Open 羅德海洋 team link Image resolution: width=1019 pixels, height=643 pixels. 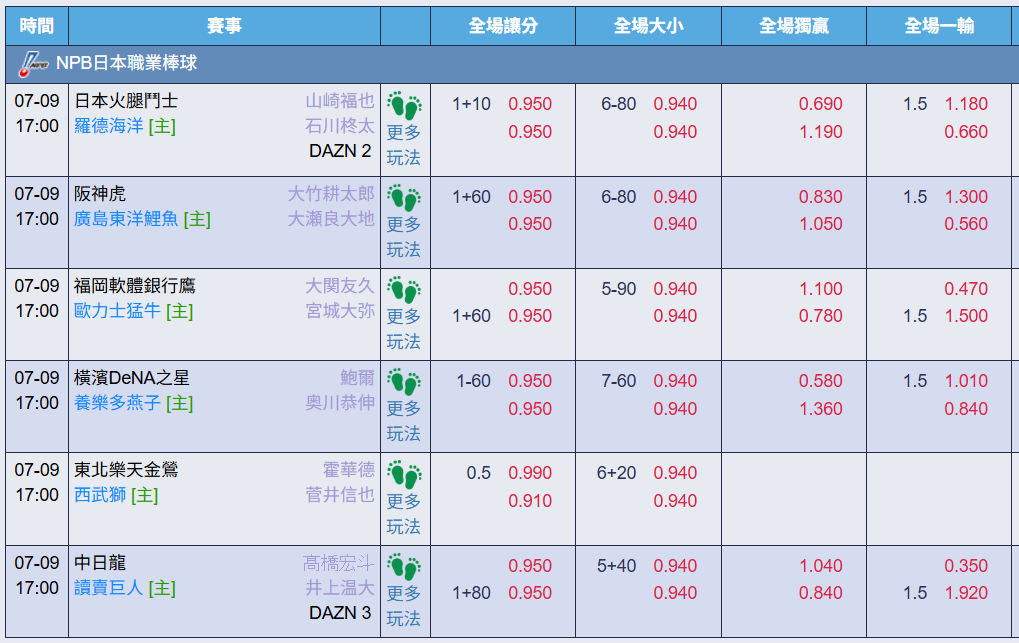tap(109, 126)
